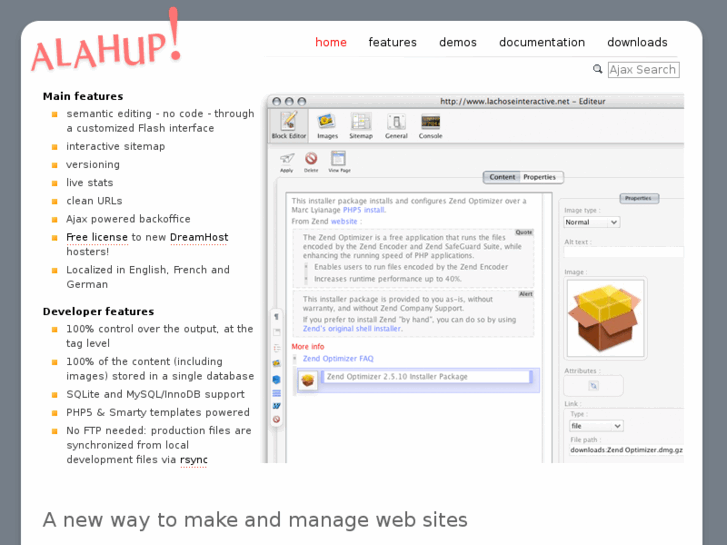This screenshot has height=545, width=727.
Task: Open the features navigation item
Action: [392, 42]
